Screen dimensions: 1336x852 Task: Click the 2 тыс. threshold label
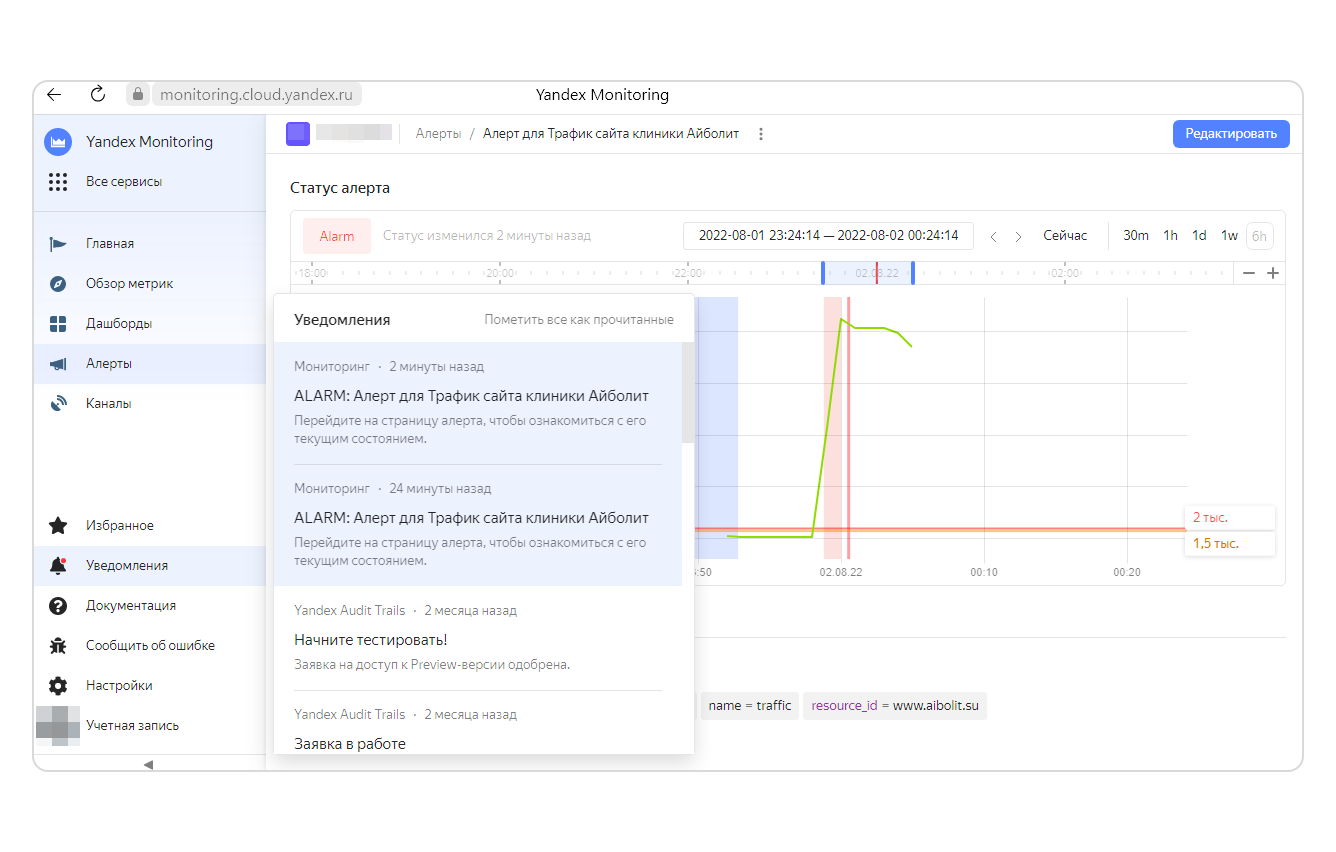pyautogui.click(x=1230, y=517)
